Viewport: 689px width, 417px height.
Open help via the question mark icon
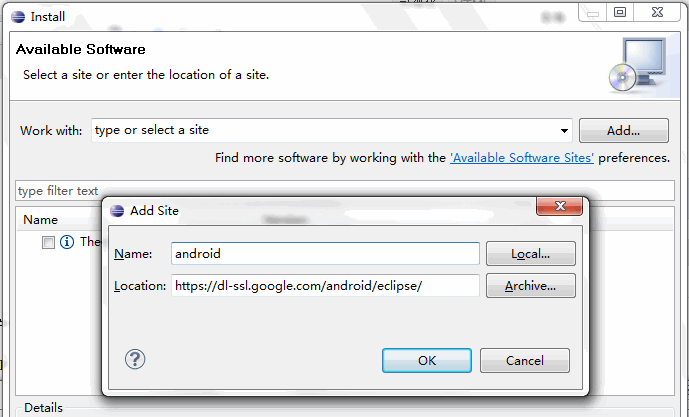tap(135, 360)
